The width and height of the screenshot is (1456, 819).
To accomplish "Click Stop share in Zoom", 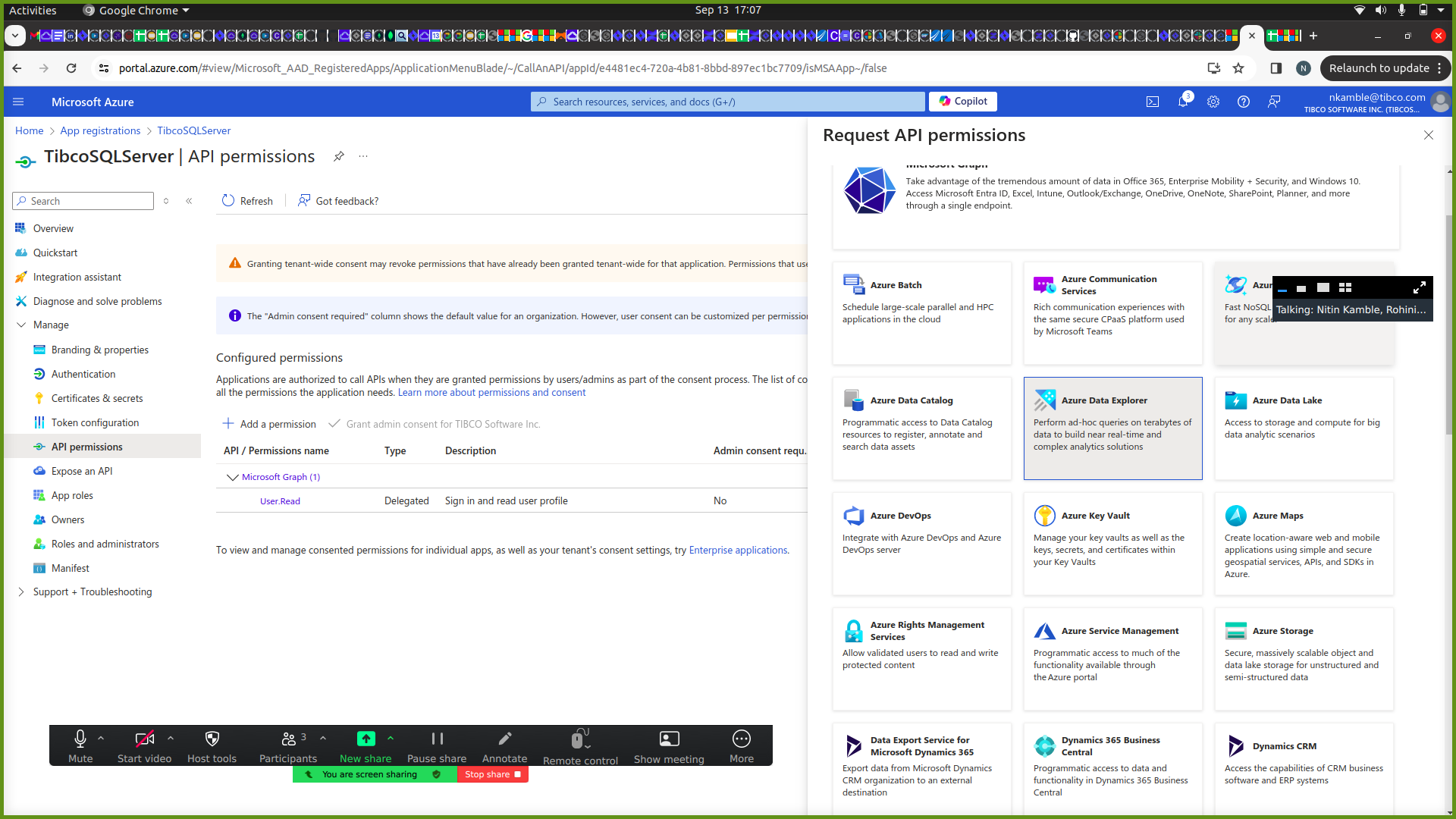I will (x=493, y=774).
